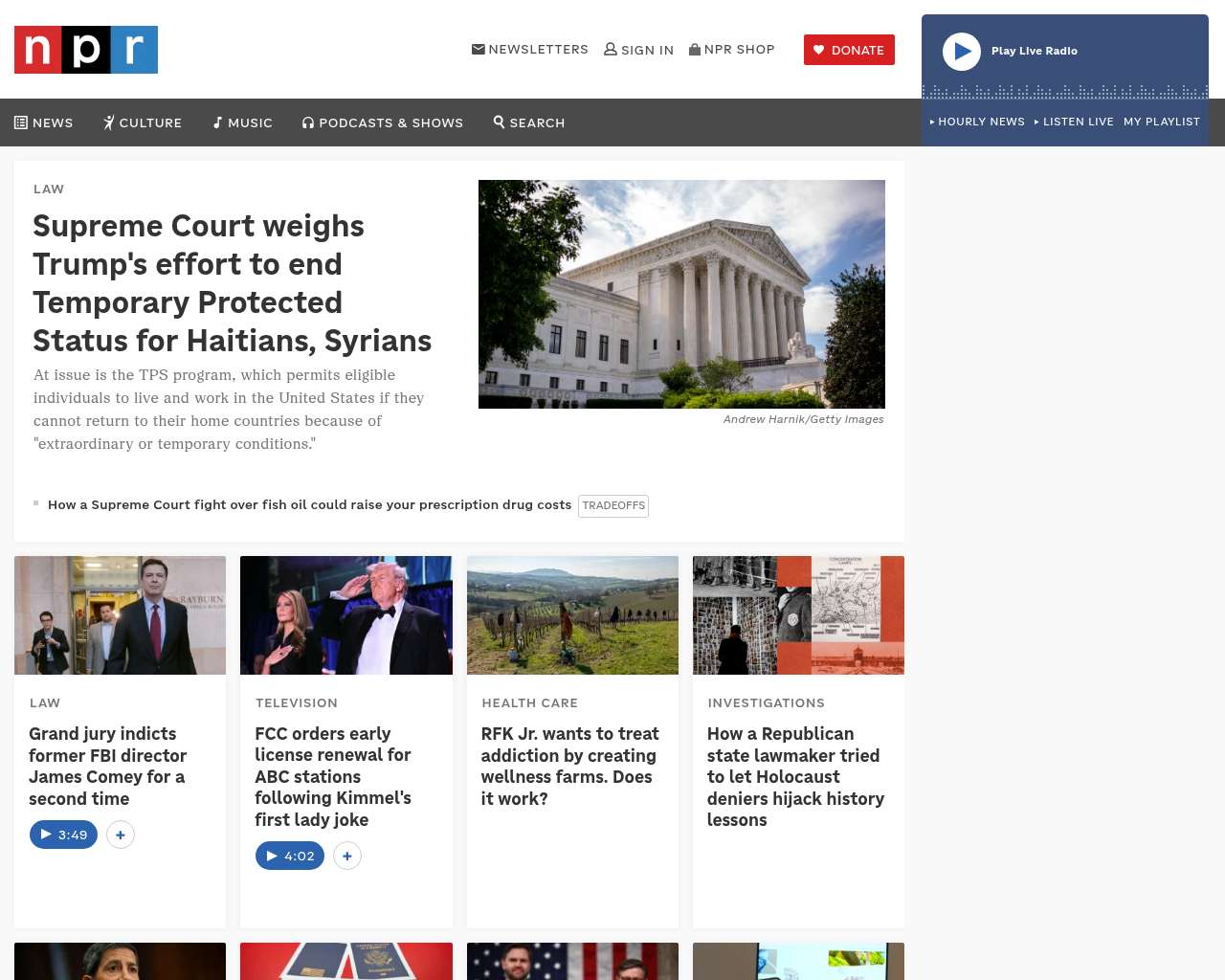Click the Law category above Comey story
Image resolution: width=1225 pixels, height=980 pixels.
point(45,702)
